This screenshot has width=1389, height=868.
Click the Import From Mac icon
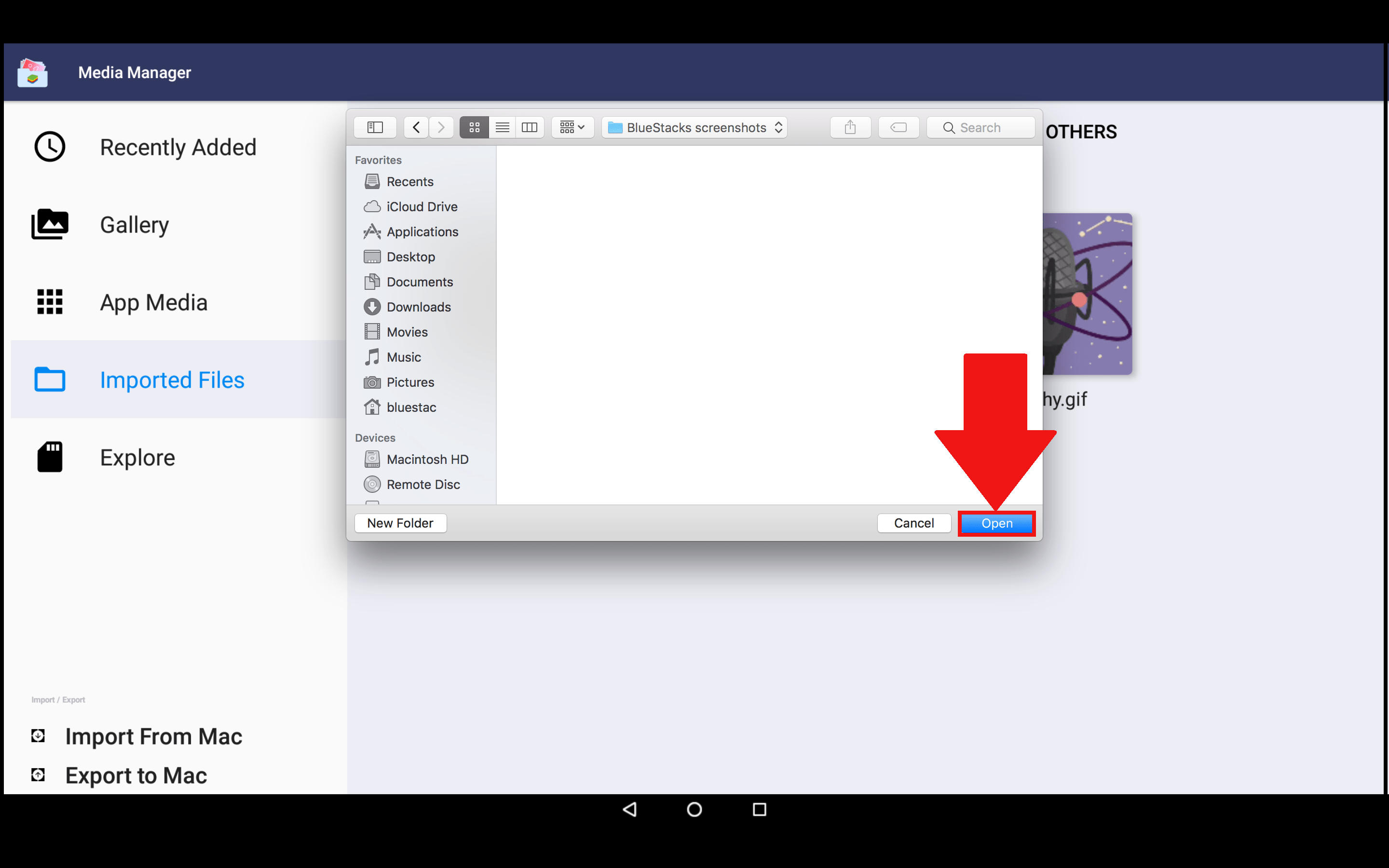pos(38,735)
